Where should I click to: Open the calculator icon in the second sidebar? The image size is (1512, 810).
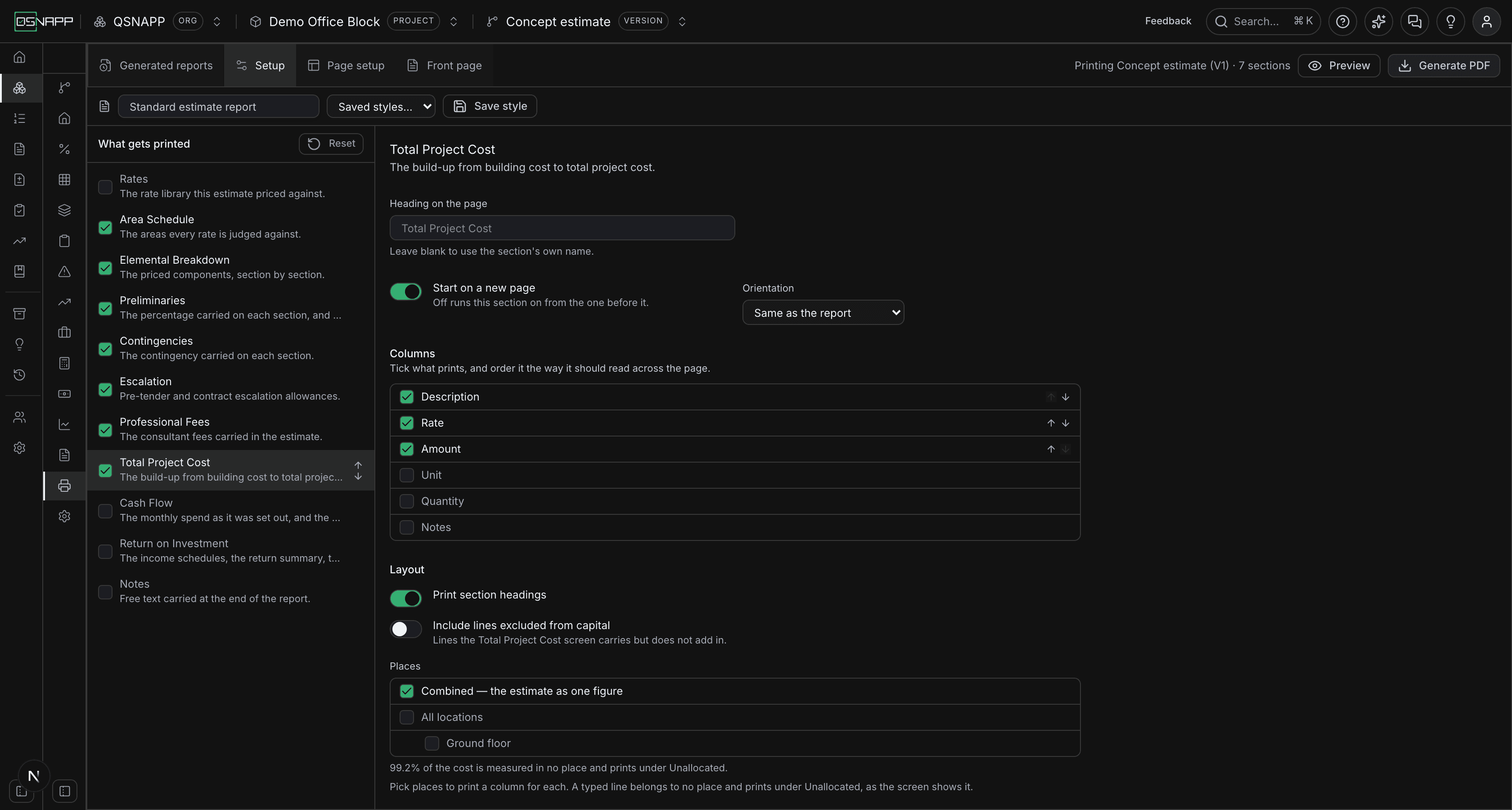[64, 363]
